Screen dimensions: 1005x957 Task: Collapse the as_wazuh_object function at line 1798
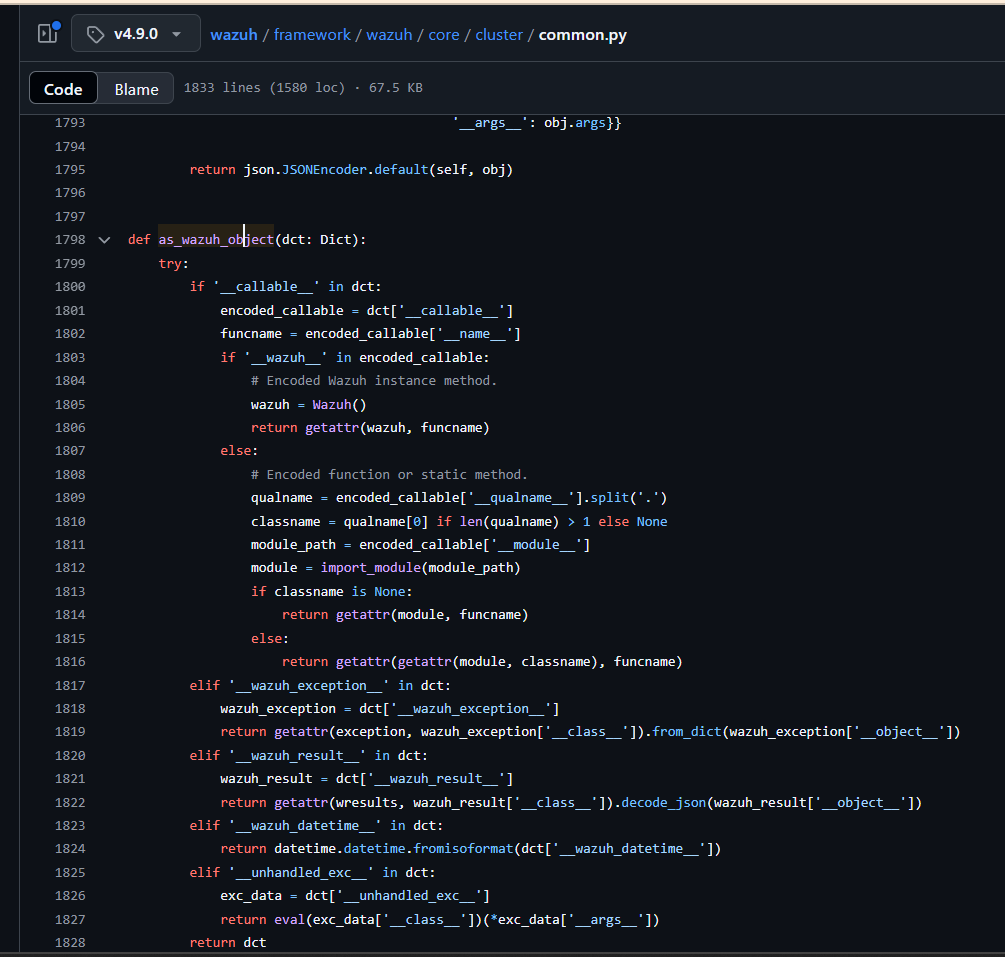point(104,240)
